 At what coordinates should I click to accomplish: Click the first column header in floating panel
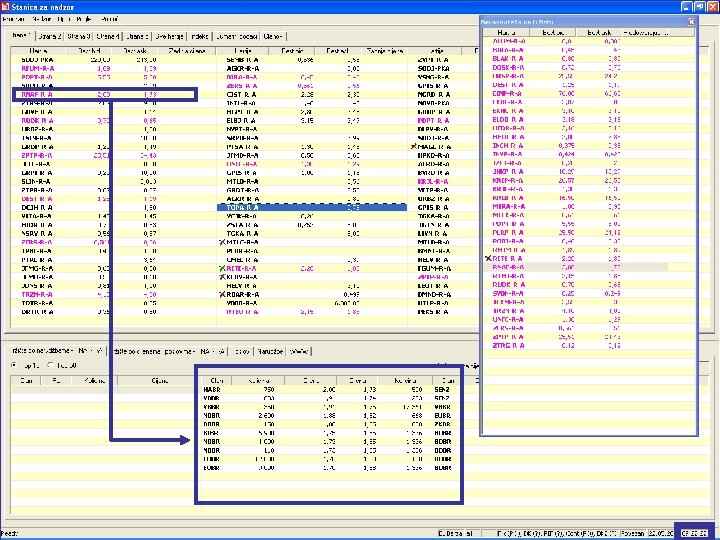506,33
